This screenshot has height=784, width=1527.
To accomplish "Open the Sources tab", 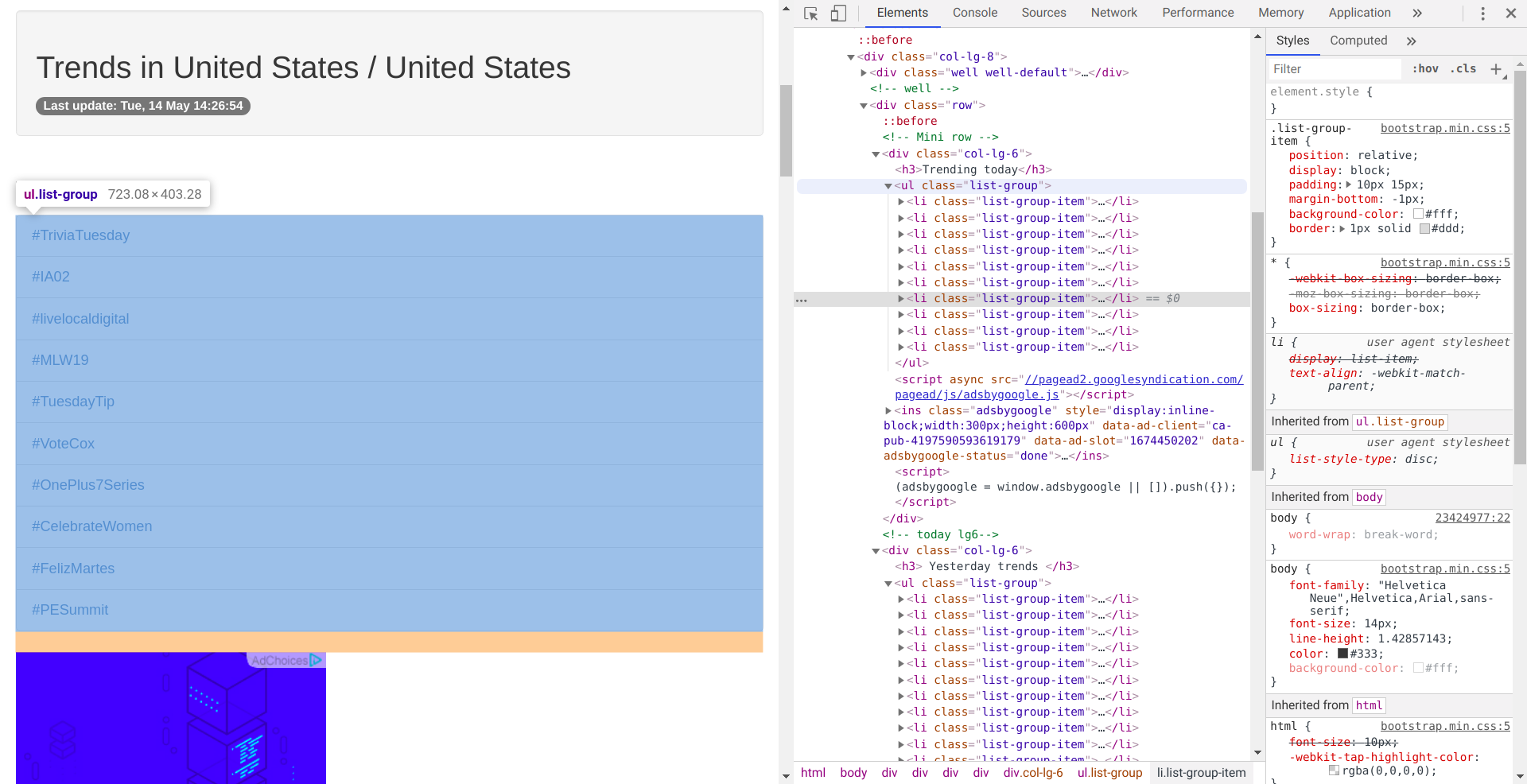I will [1043, 13].
